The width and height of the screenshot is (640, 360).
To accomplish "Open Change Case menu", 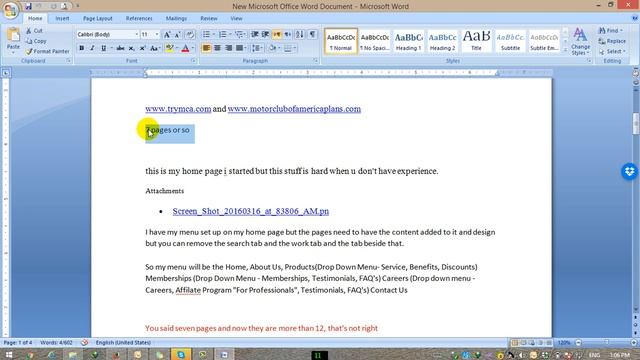I will 155,48.
